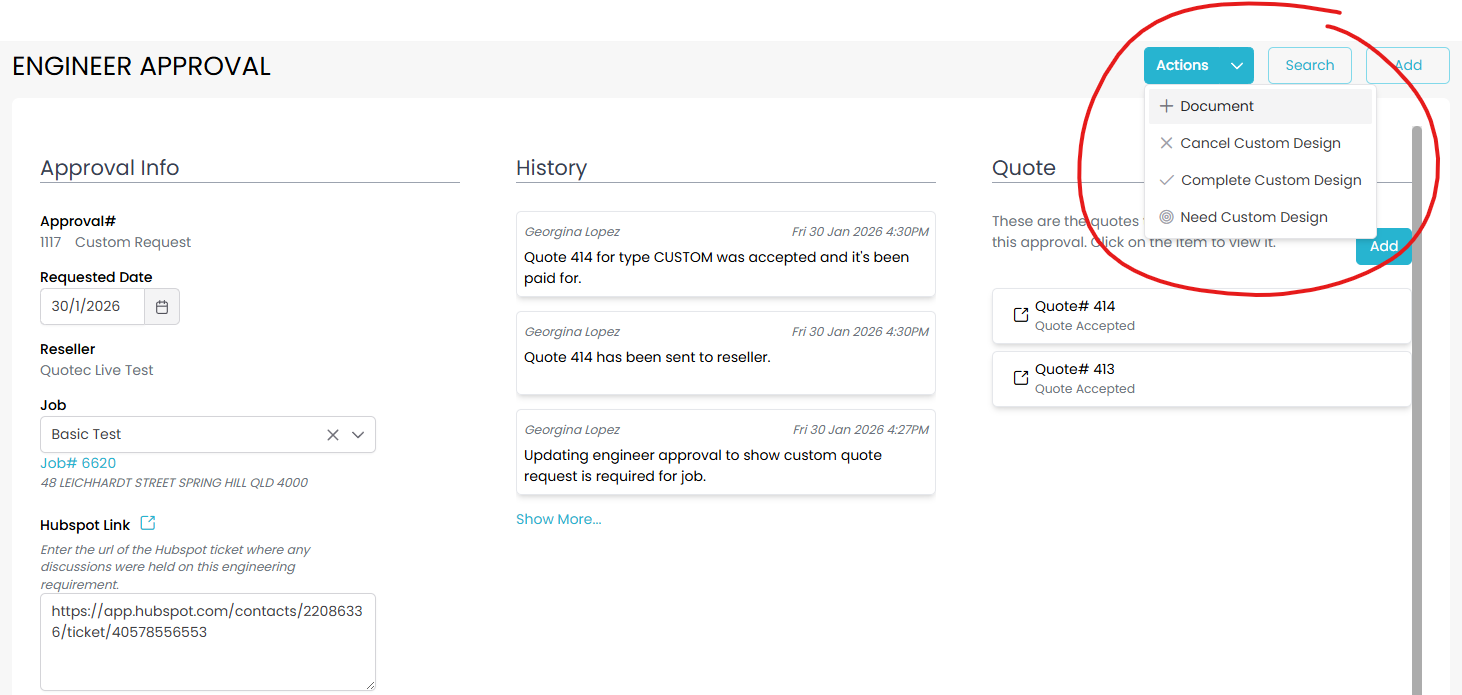Click the external link icon for Quote# 413
The width and height of the screenshot is (1462, 695).
1021,378
